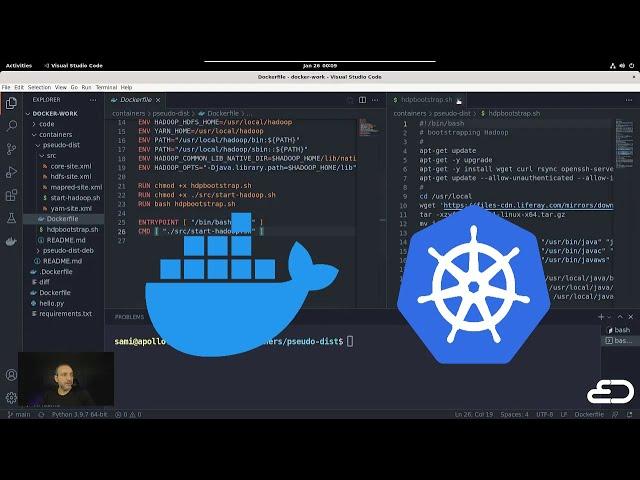The height and width of the screenshot is (480, 640).
Task: Open the Selection menu
Action: tap(39, 87)
